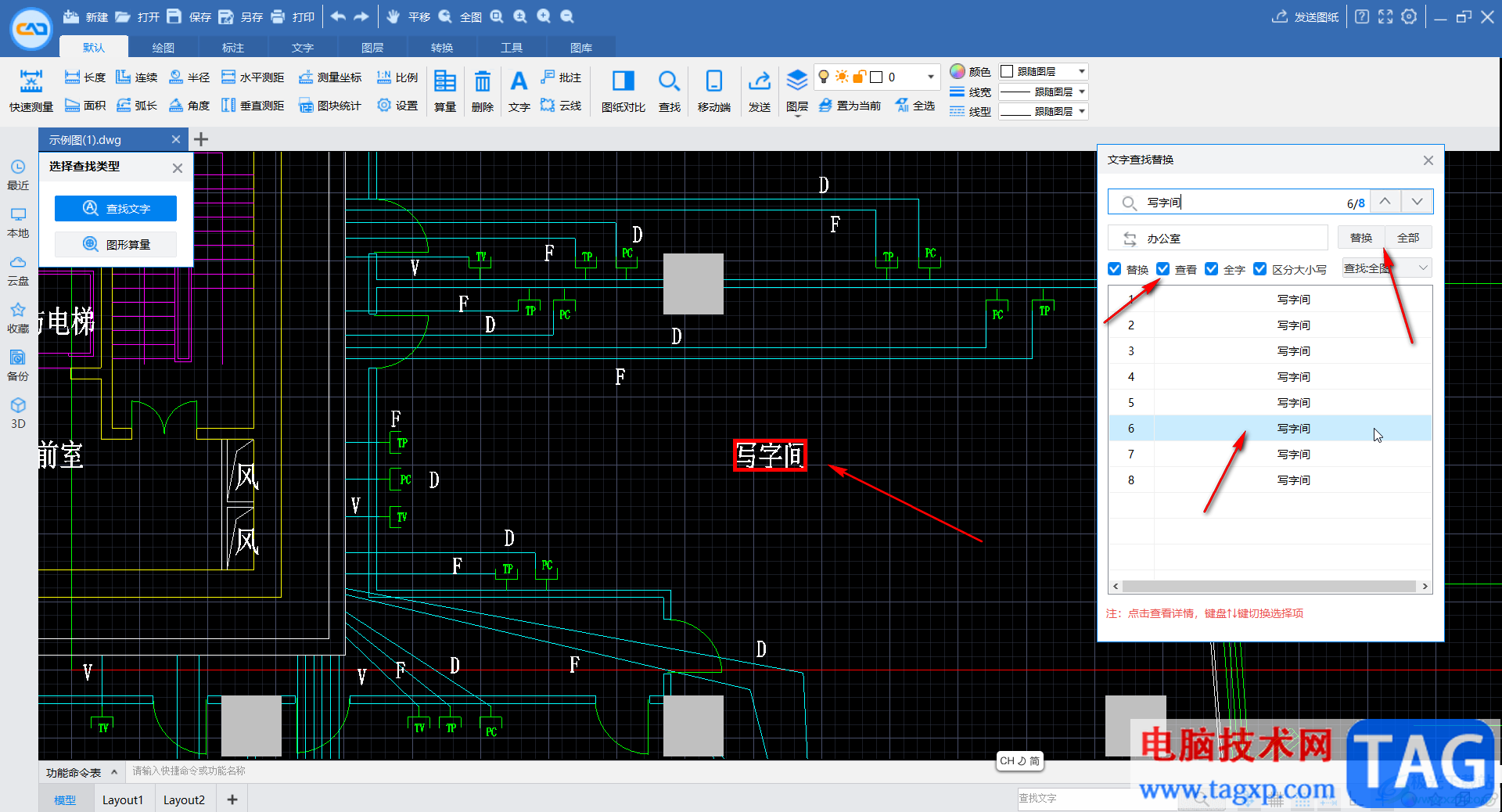The width and height of the screenshot is (1502, 812).
Task: Select the 文字 text tool
Action: (519, 91)
